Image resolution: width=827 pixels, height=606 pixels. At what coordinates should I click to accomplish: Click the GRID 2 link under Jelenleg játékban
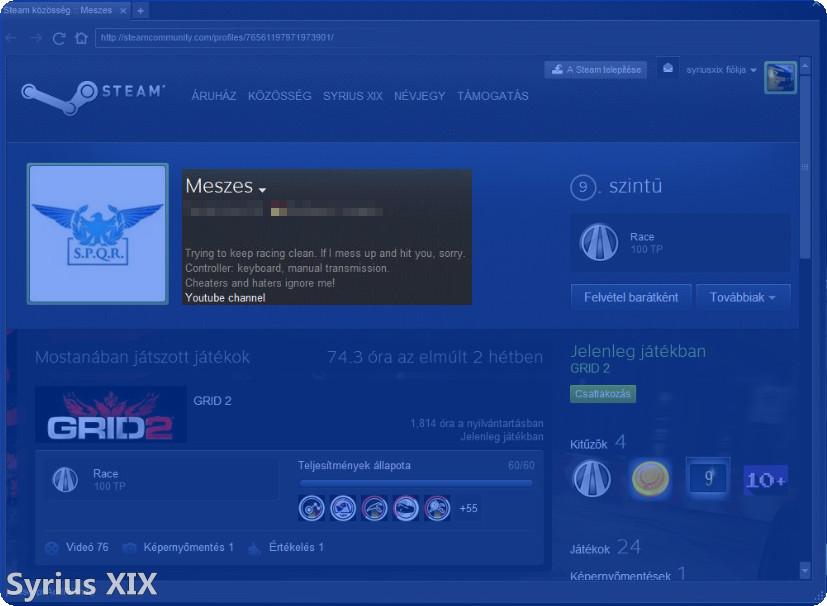pyautogui.click(x=590, y=369)
